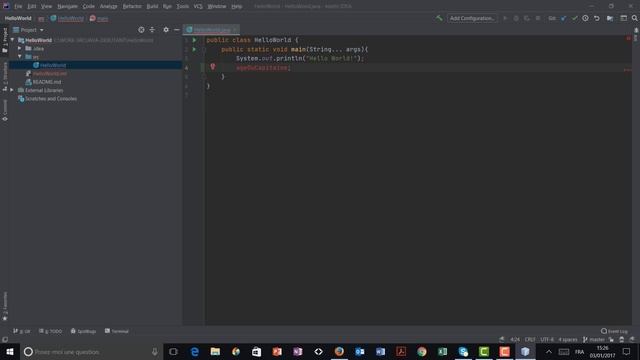Click the Stop square icon in the toolbar
Image resolution: width=640 pixels, height=360 pixels.
click(x=538, y=18)
